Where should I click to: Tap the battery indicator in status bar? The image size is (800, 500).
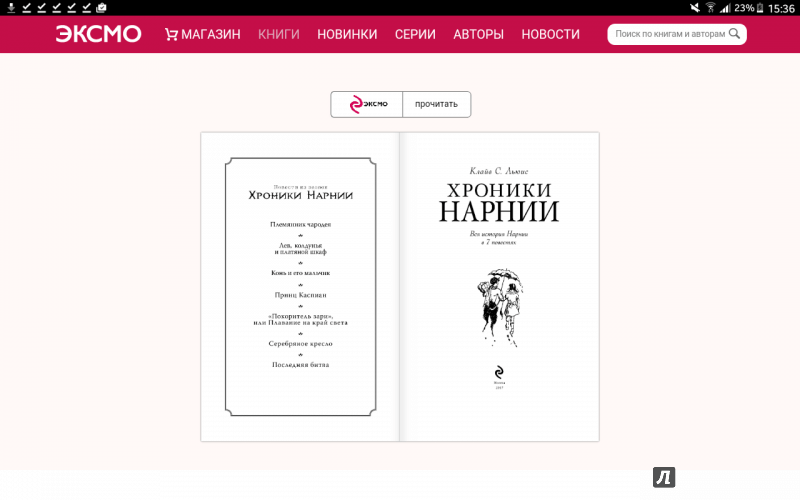coord(760,8)
